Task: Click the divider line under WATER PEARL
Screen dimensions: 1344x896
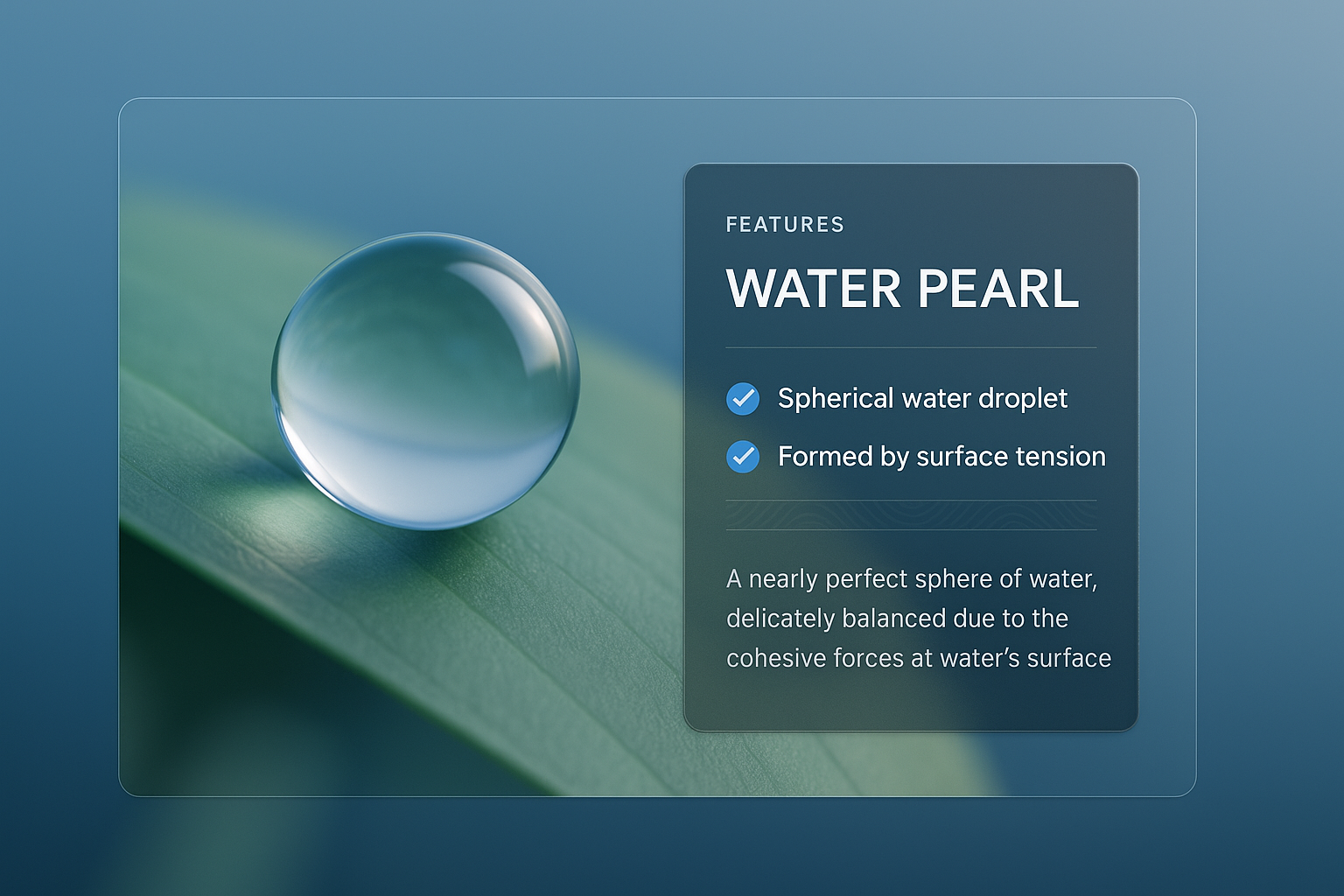Action: [910, 348]
